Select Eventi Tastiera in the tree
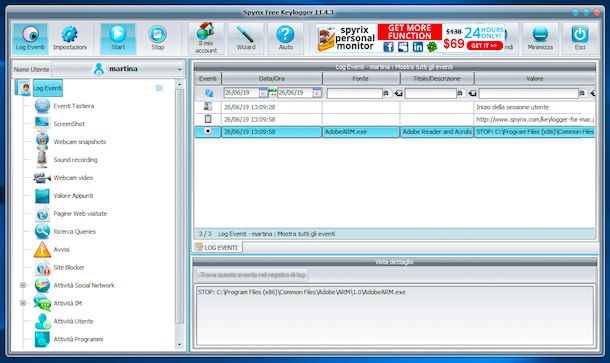 point(74,106)
